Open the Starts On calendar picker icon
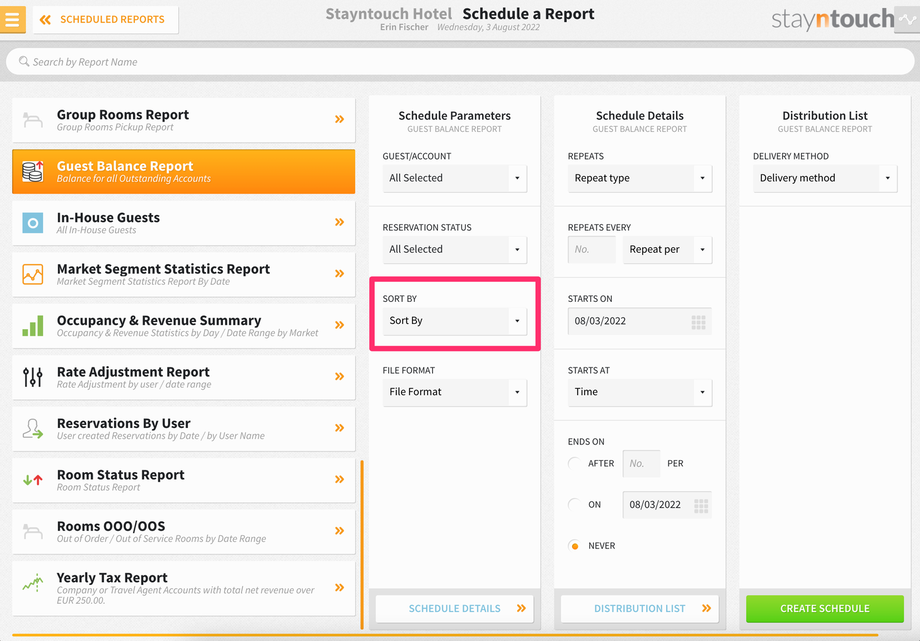920x641 pixels. [698, 322]
